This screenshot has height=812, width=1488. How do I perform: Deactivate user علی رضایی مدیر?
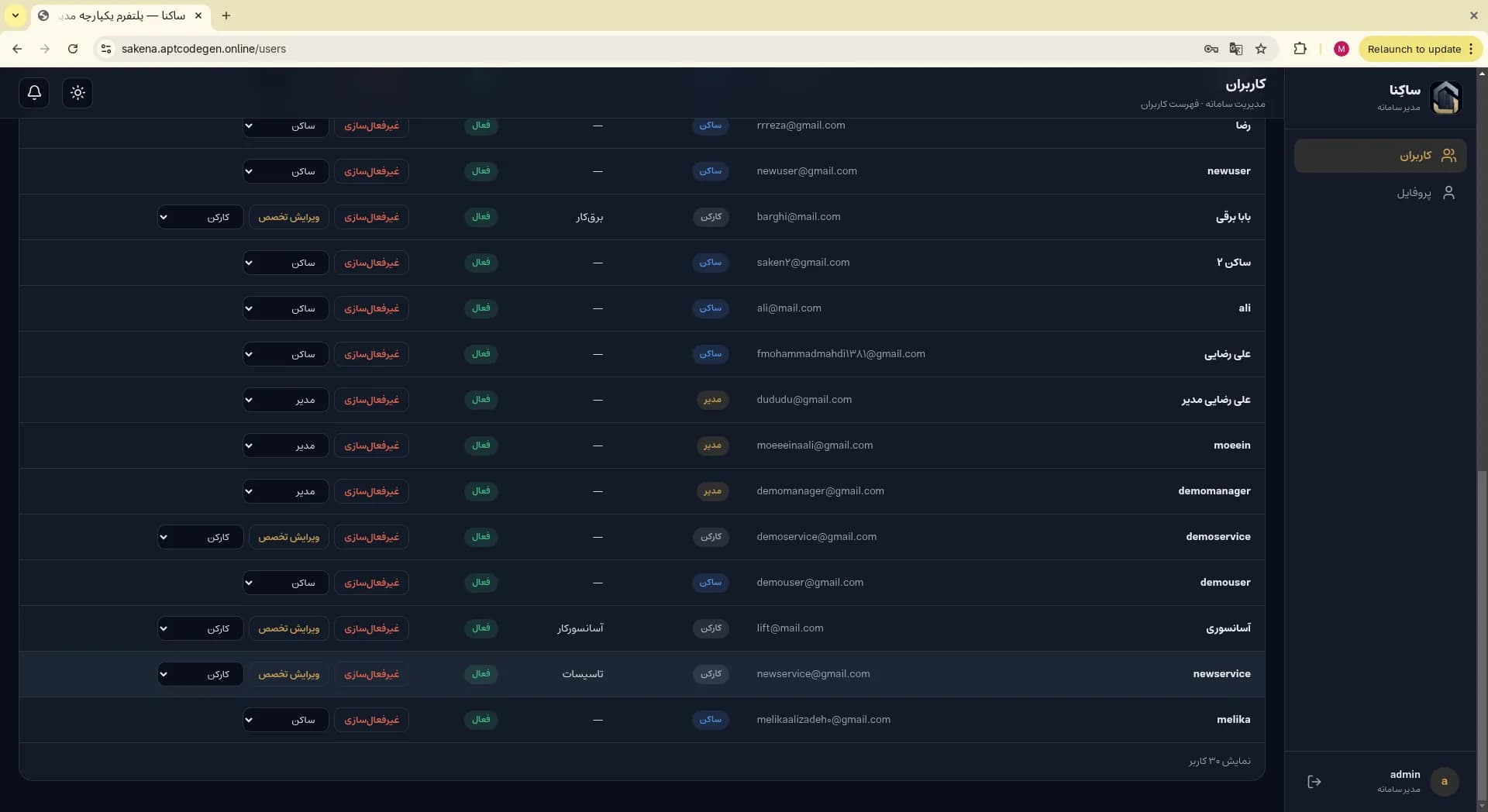(371, 400)
